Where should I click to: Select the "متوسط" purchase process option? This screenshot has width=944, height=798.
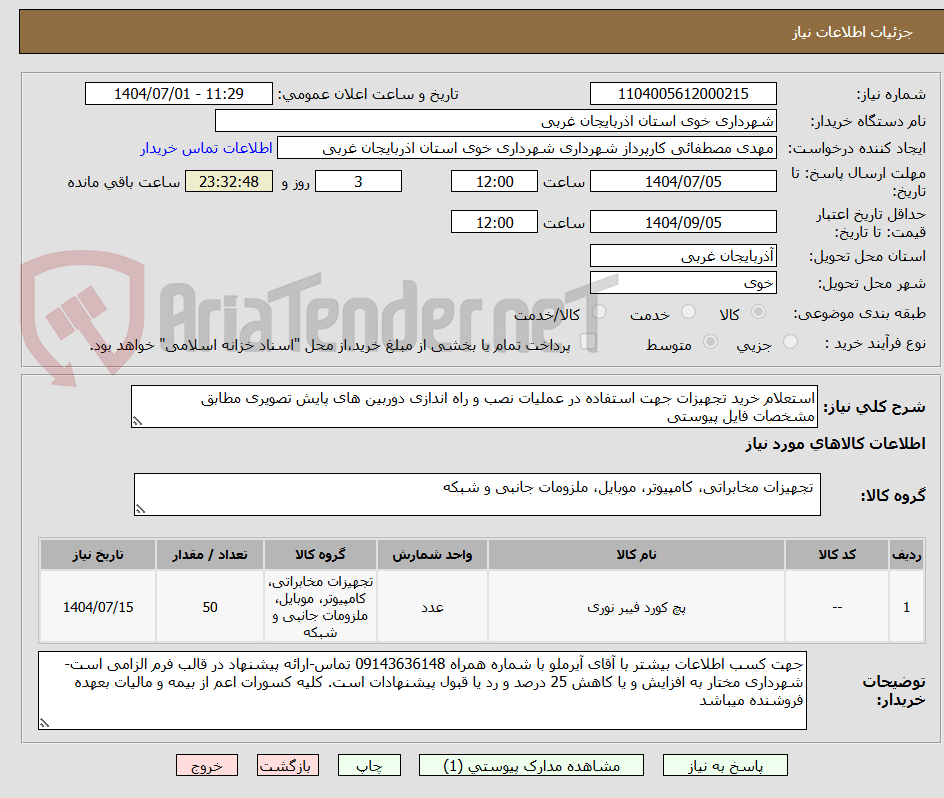tap(712, 342)
